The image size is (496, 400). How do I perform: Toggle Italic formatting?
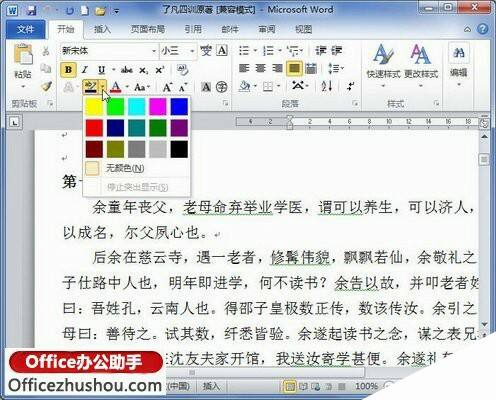coord(85,70)
